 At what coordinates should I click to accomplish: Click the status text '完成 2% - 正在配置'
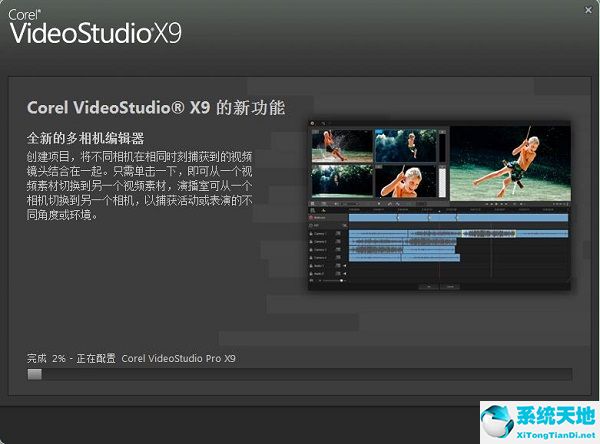pyautogui.click(x=71, y=358)
